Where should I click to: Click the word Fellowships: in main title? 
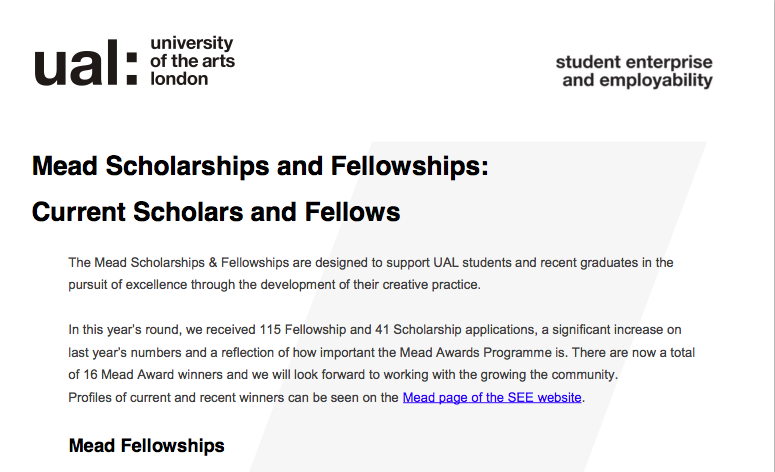pyautogui.click(x=409, y=166)
